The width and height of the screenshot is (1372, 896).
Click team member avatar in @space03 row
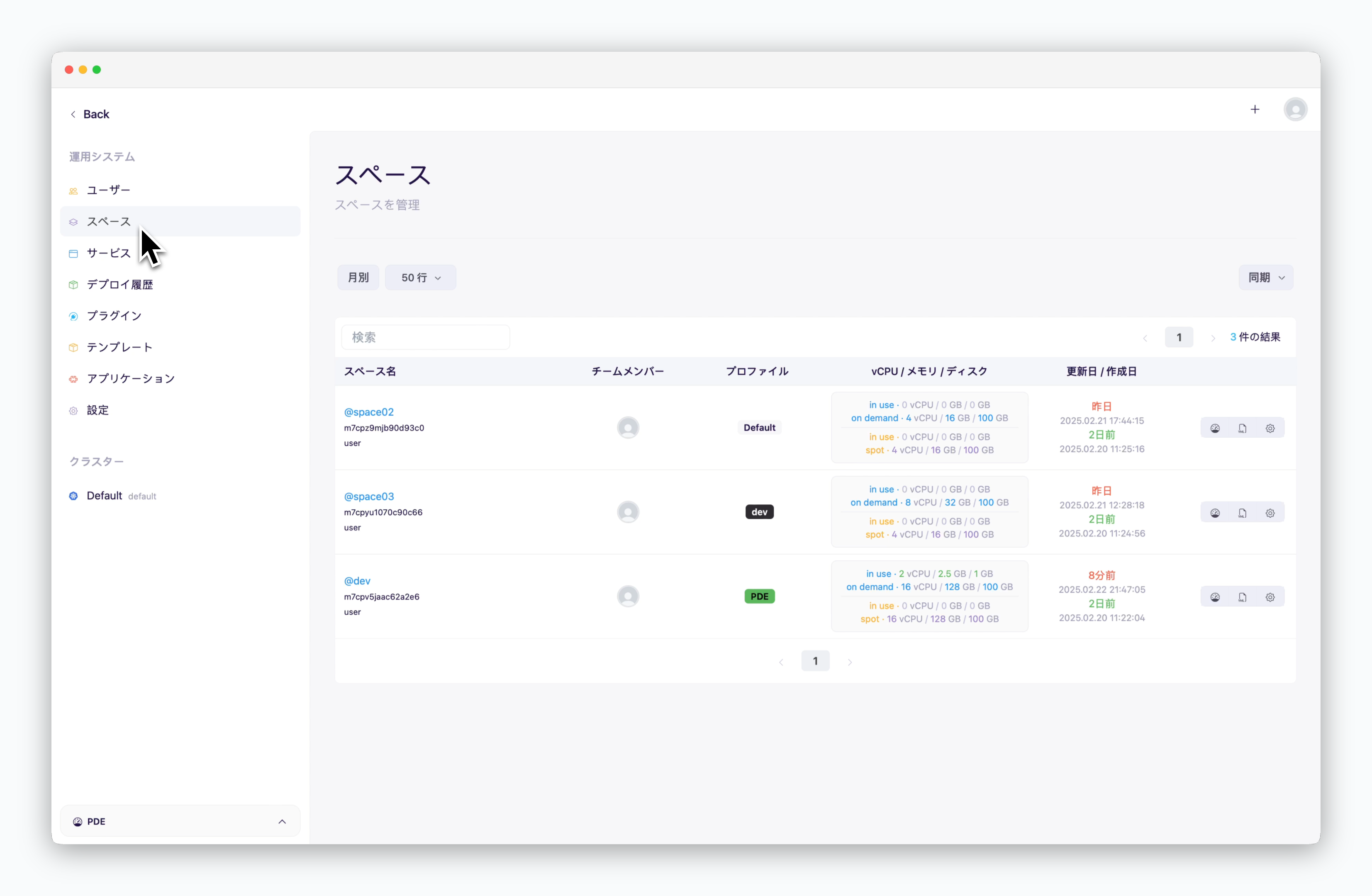click(x=628, y=511)
